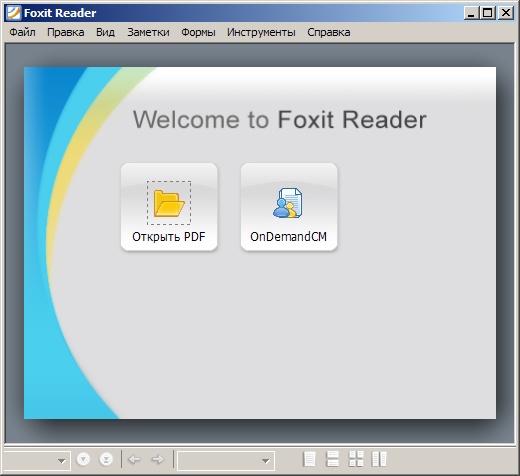The width and height of the screenshot is (520, 476).
Task: Select single page layout icon
Action: point(309,459)
